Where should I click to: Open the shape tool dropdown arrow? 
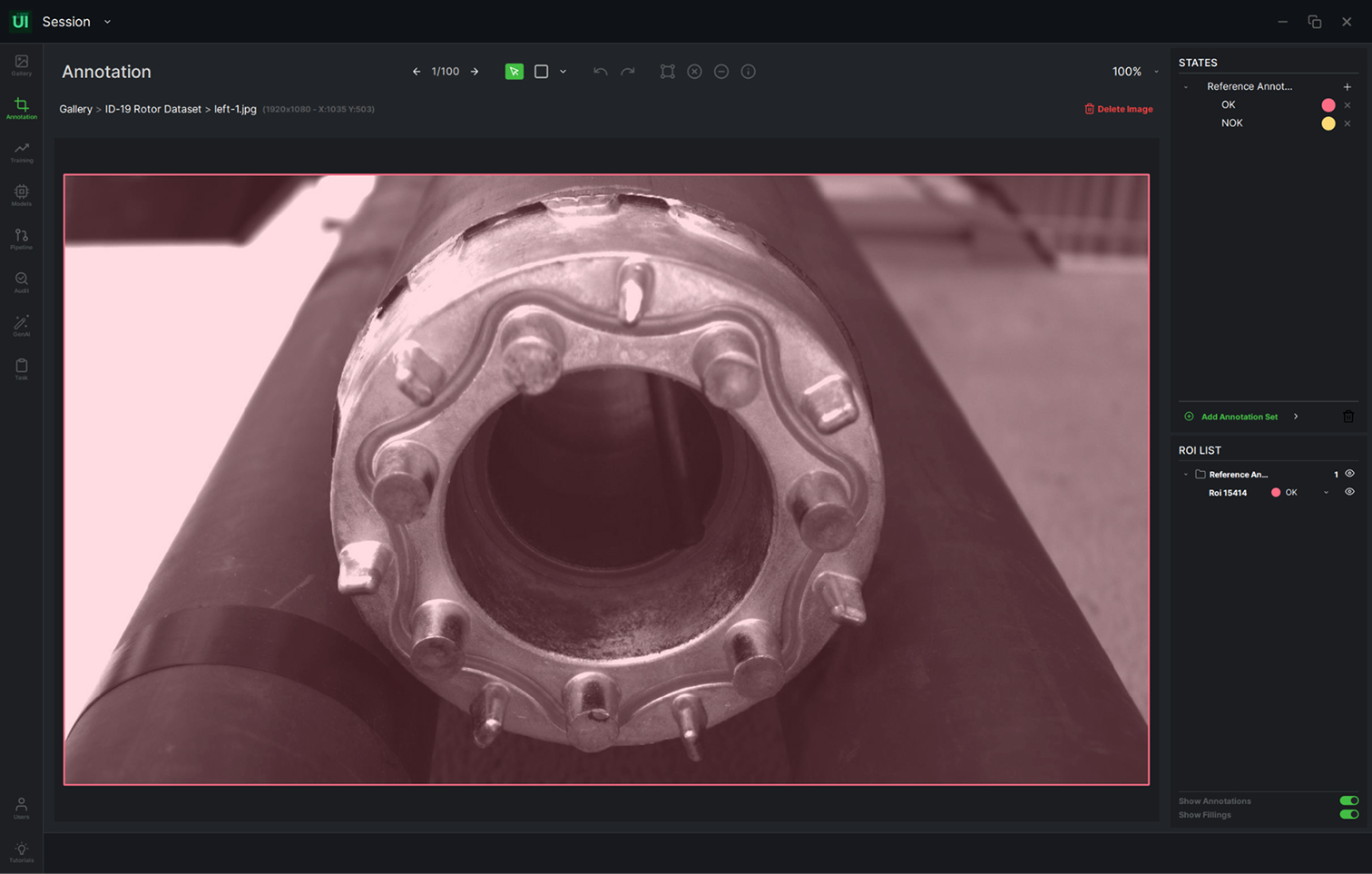pos(563,72)
